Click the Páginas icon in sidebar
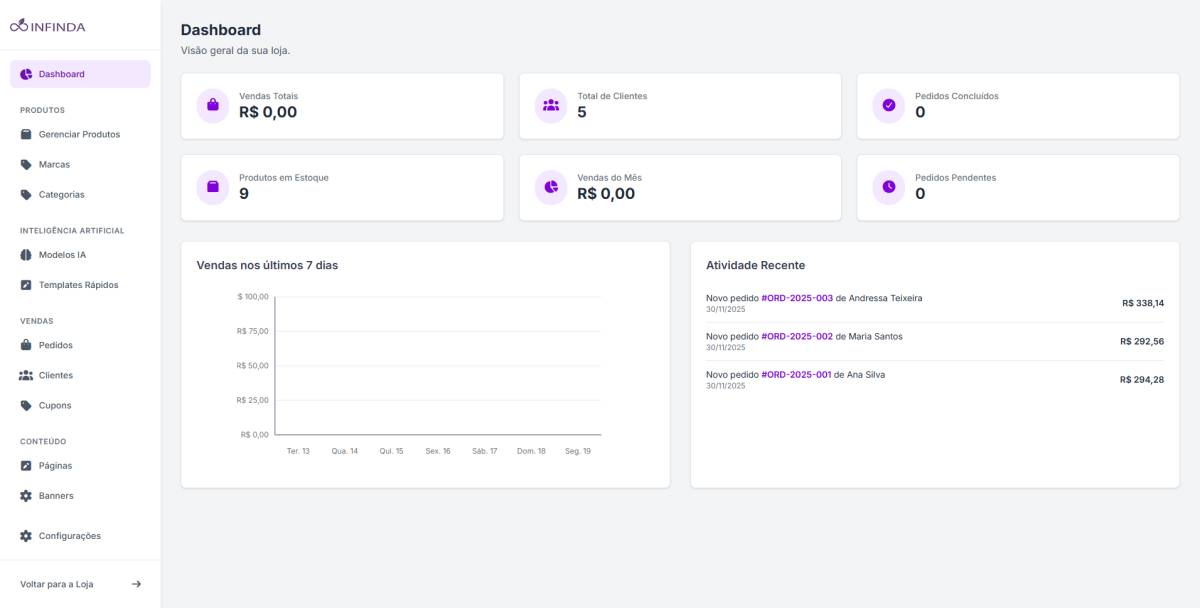The image size is (1200, 608). 26,466
